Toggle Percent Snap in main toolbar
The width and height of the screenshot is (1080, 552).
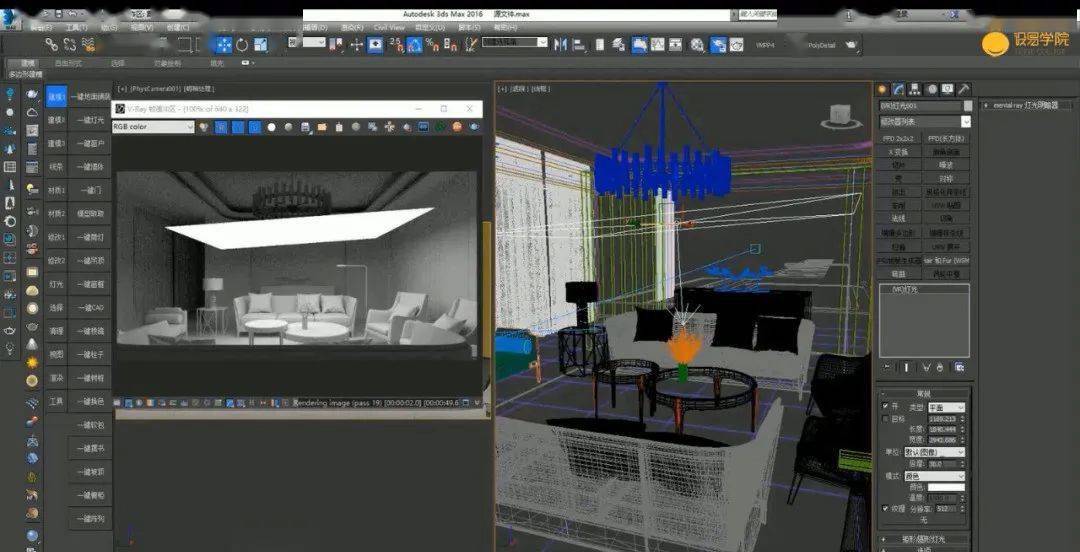coord(433,45)
